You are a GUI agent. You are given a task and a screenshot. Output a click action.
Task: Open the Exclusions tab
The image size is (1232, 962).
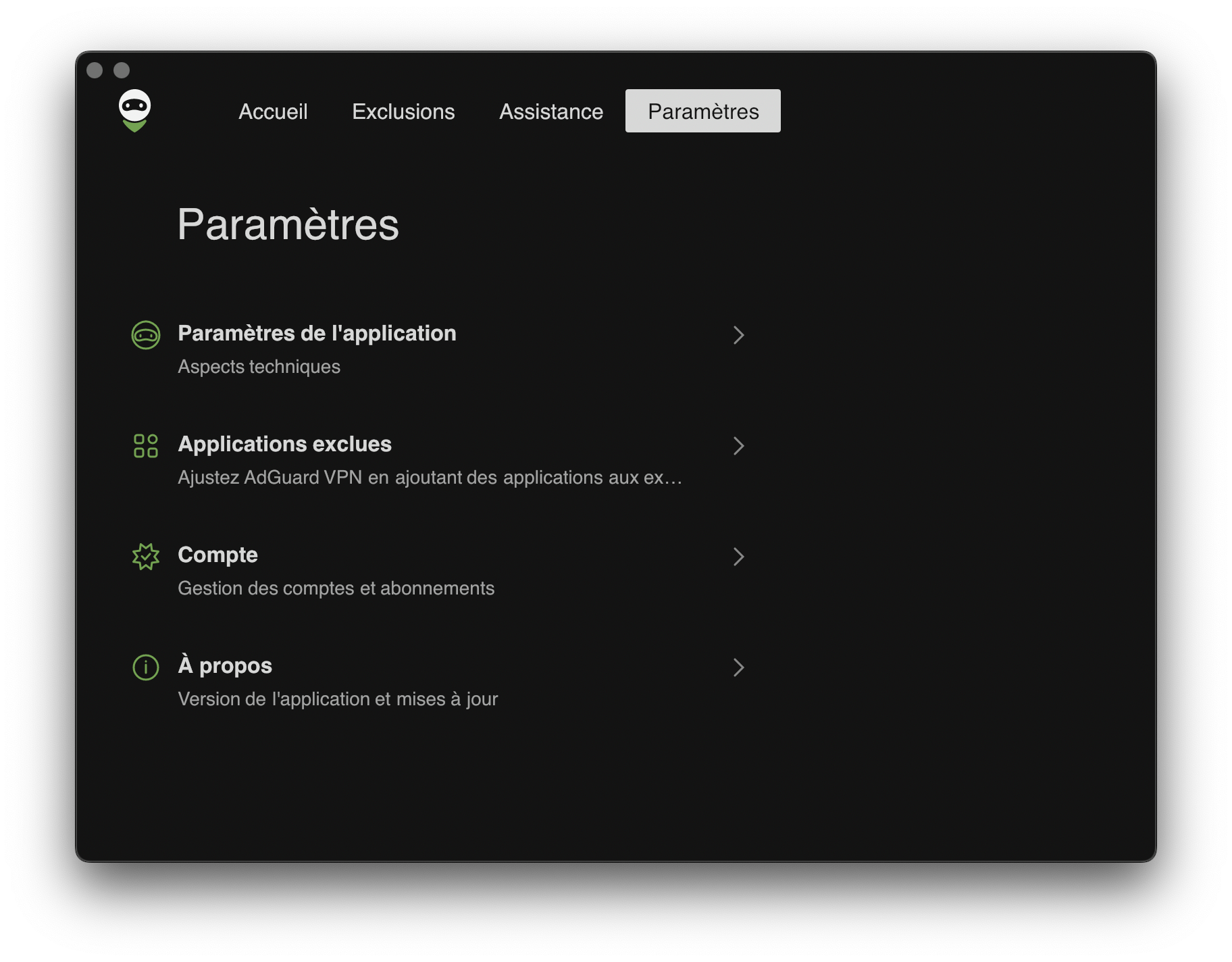point(403,111)
